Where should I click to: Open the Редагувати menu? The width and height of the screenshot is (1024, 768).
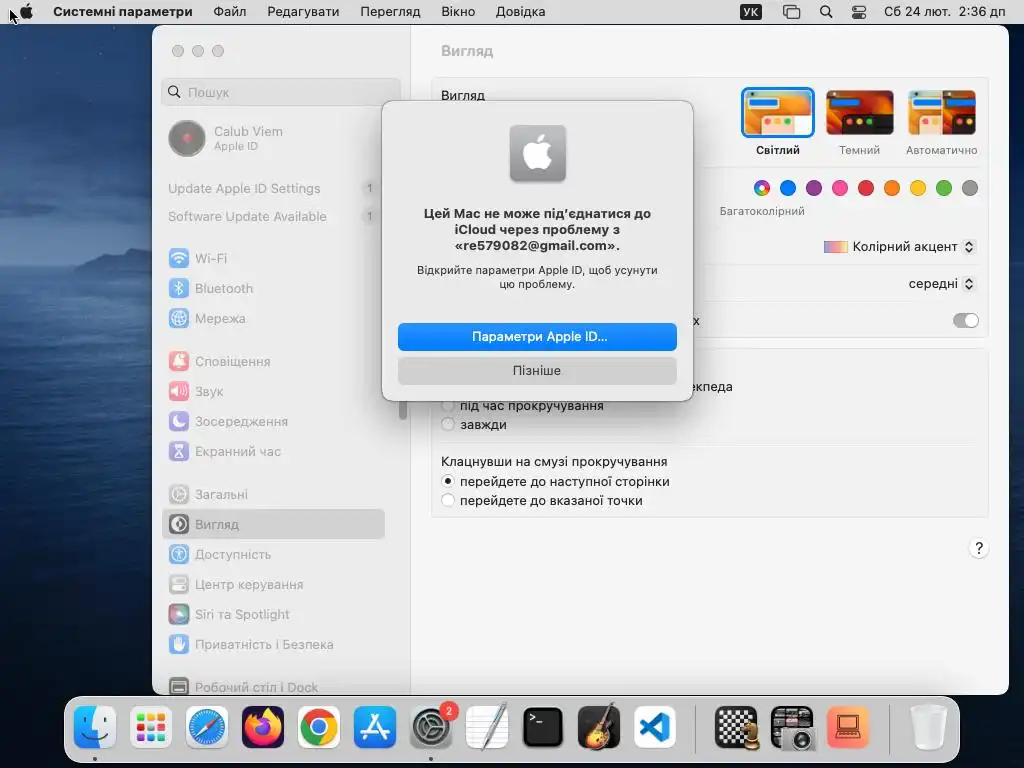[303, 12]
